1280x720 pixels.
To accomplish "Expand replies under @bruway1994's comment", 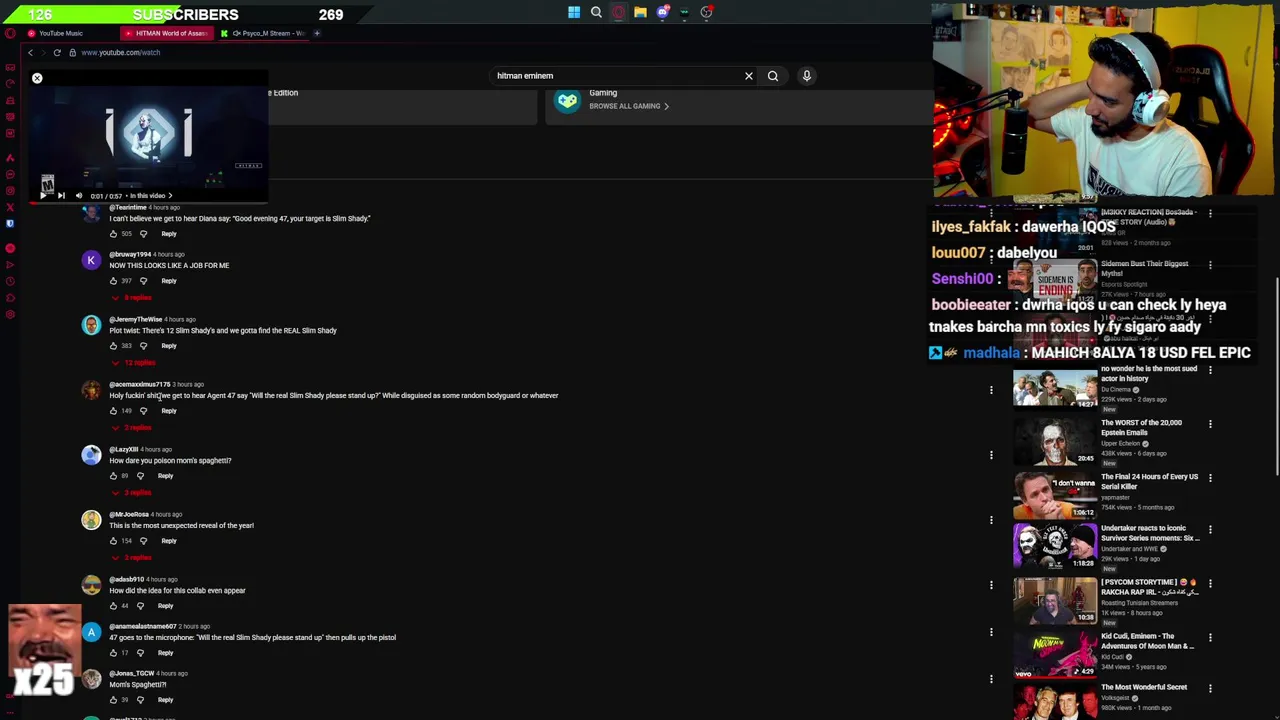I will (131, 298).
